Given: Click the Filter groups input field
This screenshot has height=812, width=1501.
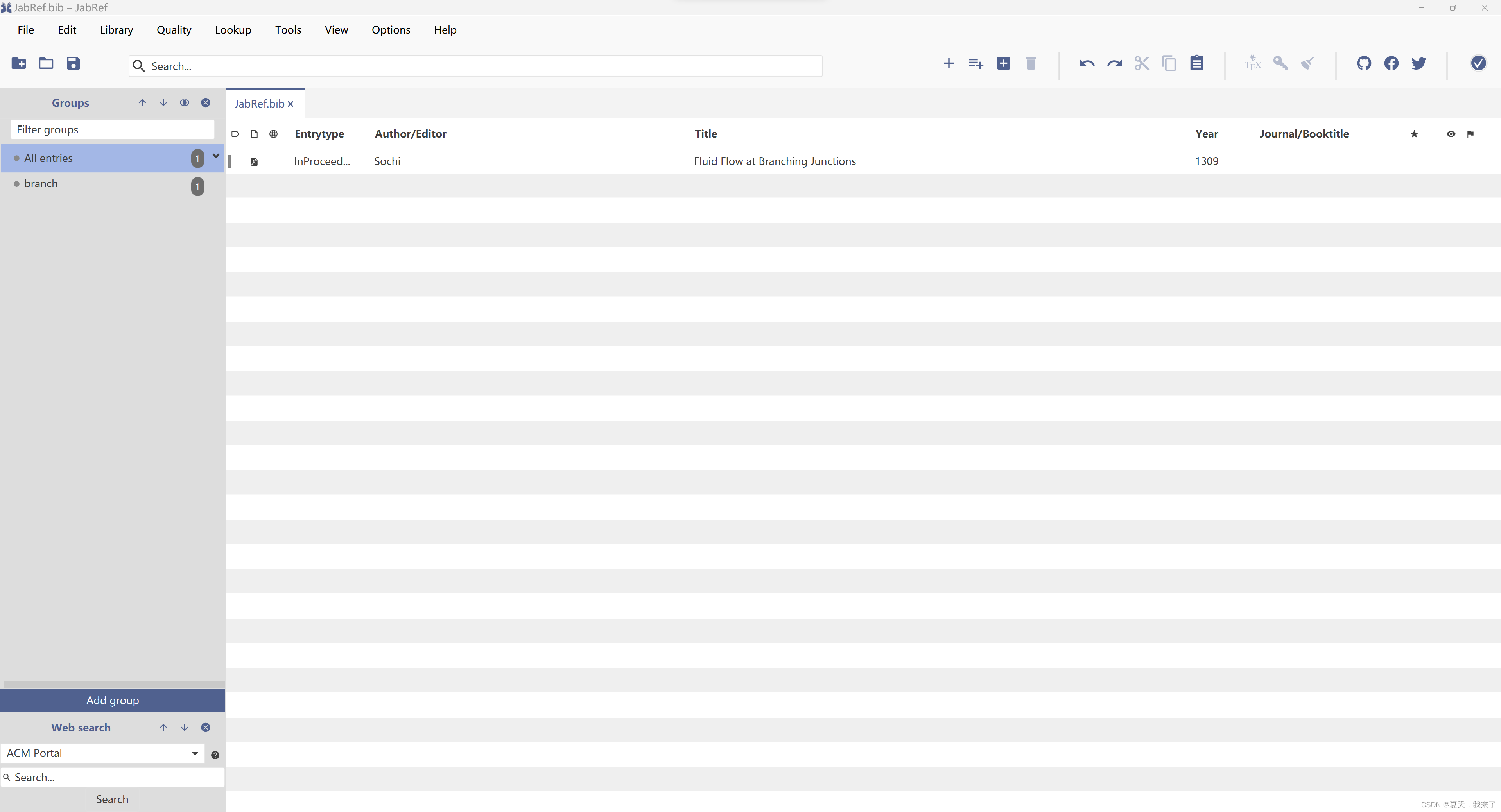Looking at the screenshot, I should tap(113, 129).
